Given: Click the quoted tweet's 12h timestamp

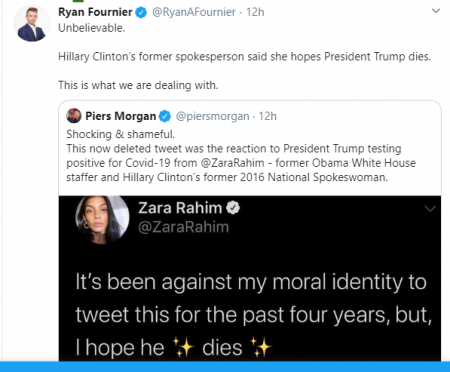Looking at the screenshot, I should pos(268,116).
